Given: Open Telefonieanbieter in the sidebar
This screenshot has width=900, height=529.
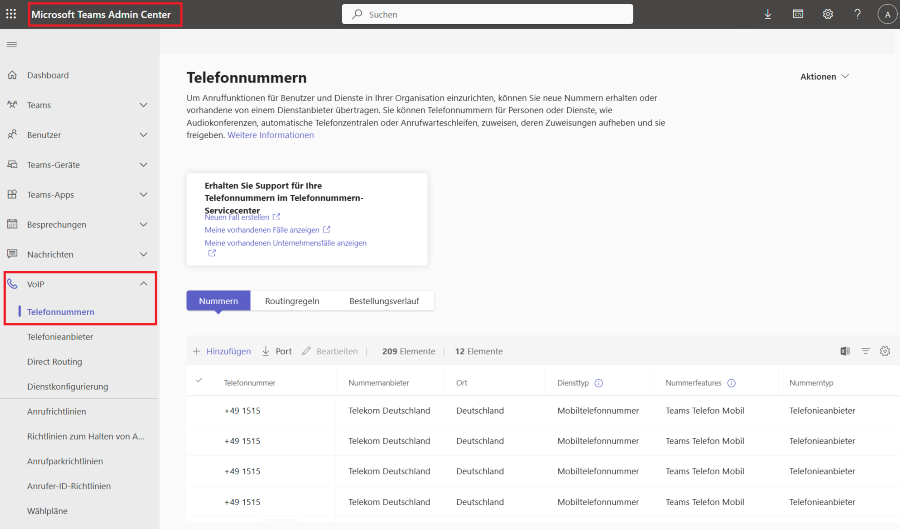Looking at the screenshot, I should point(60,337).
